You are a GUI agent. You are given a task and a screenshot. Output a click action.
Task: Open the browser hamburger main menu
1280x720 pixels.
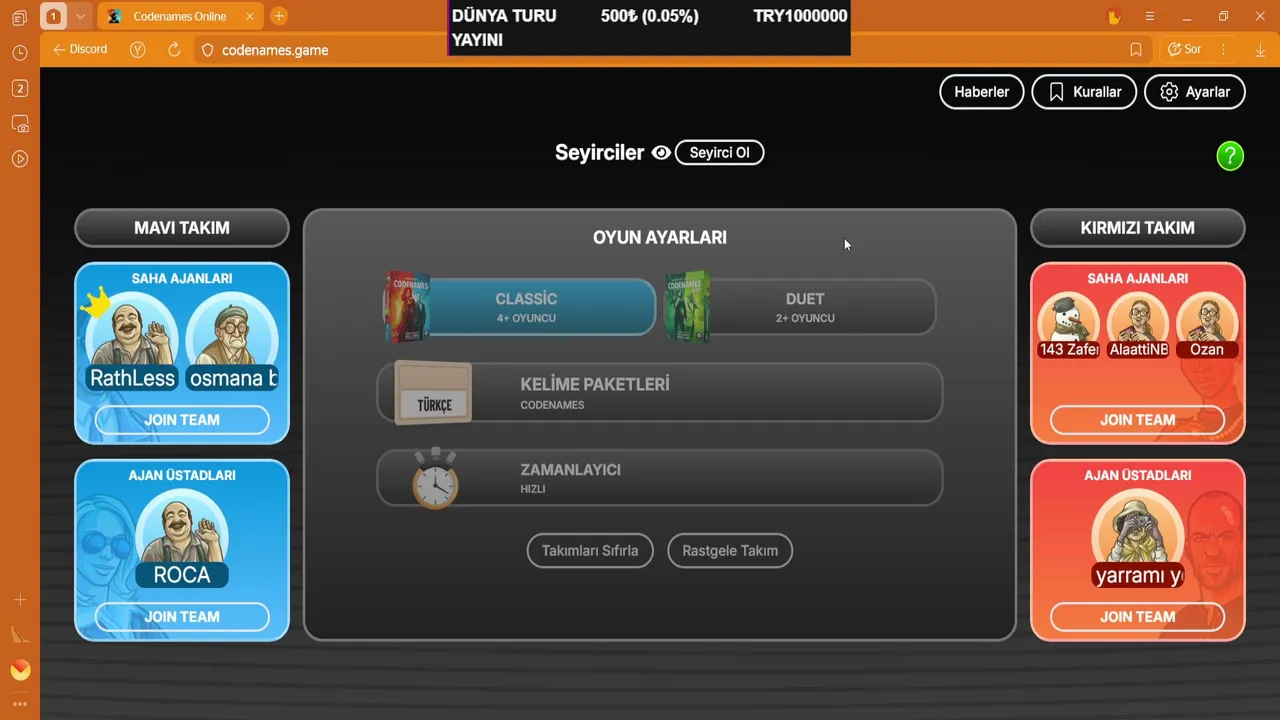tap(1150, 17)
